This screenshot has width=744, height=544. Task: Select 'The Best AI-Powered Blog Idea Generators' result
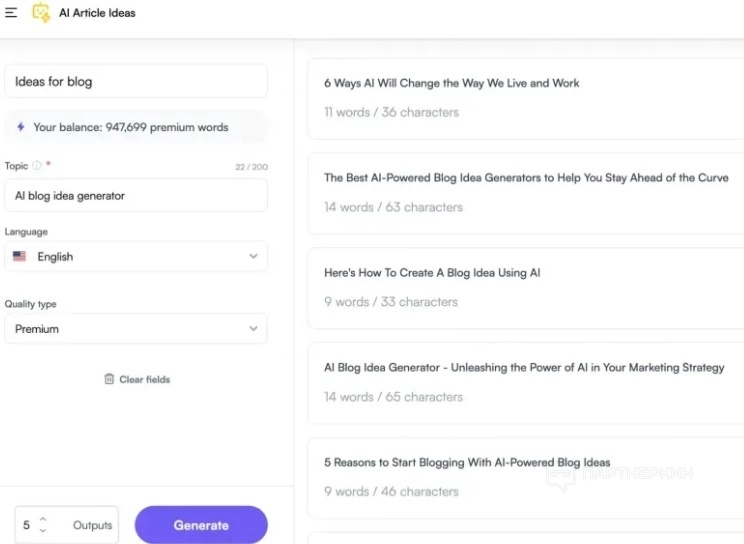pos(525,178)
